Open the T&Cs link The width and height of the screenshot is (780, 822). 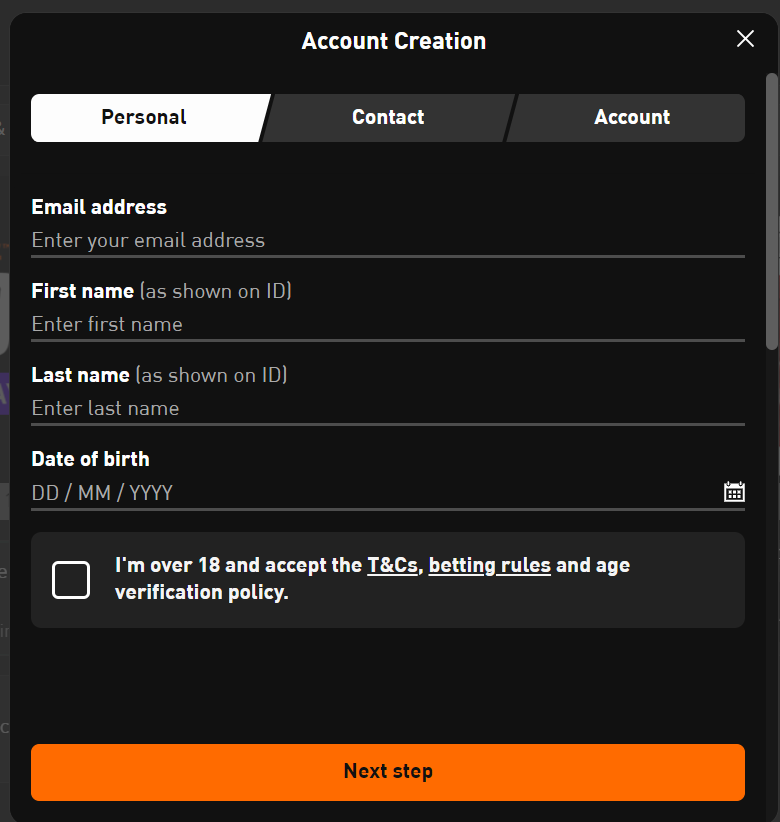click(x=392, y=565)
